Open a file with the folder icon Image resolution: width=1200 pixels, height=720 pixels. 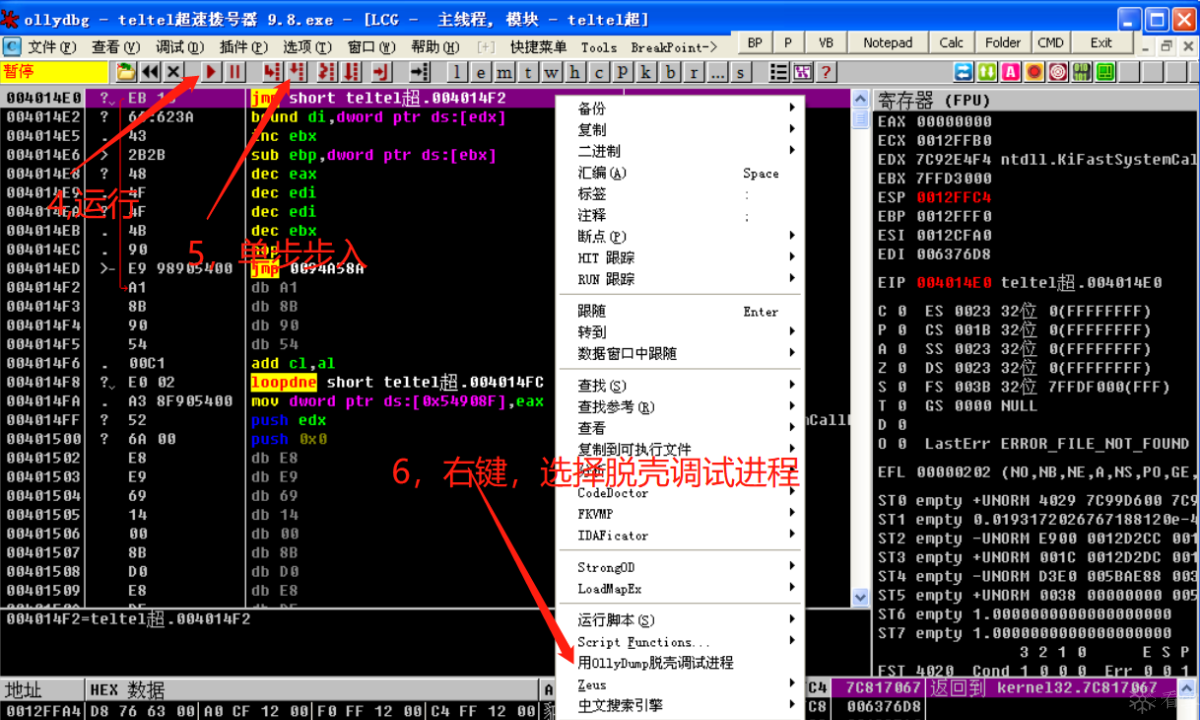pos(126,72)
